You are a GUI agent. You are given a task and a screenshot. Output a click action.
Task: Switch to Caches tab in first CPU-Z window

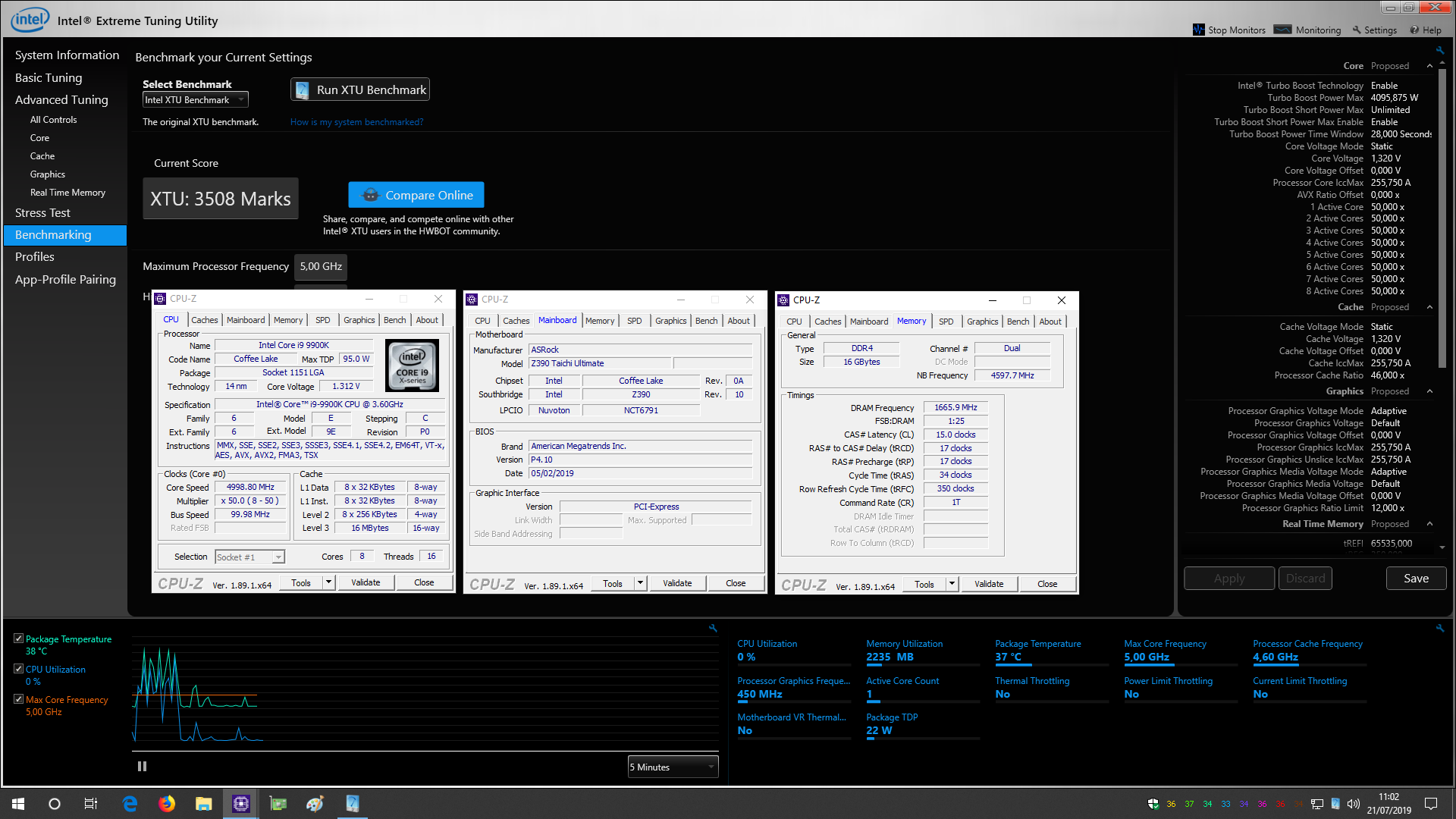click(205, 320)
